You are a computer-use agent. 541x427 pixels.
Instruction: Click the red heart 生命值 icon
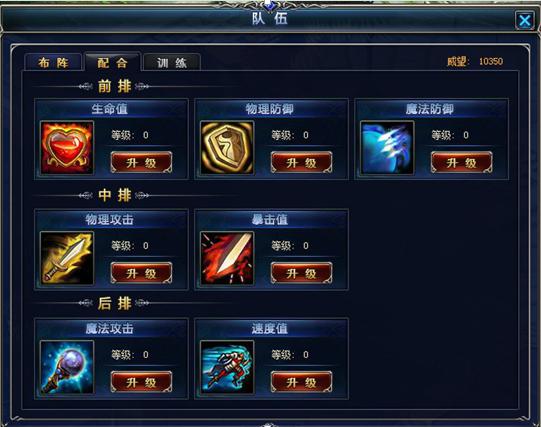point(67,147)
